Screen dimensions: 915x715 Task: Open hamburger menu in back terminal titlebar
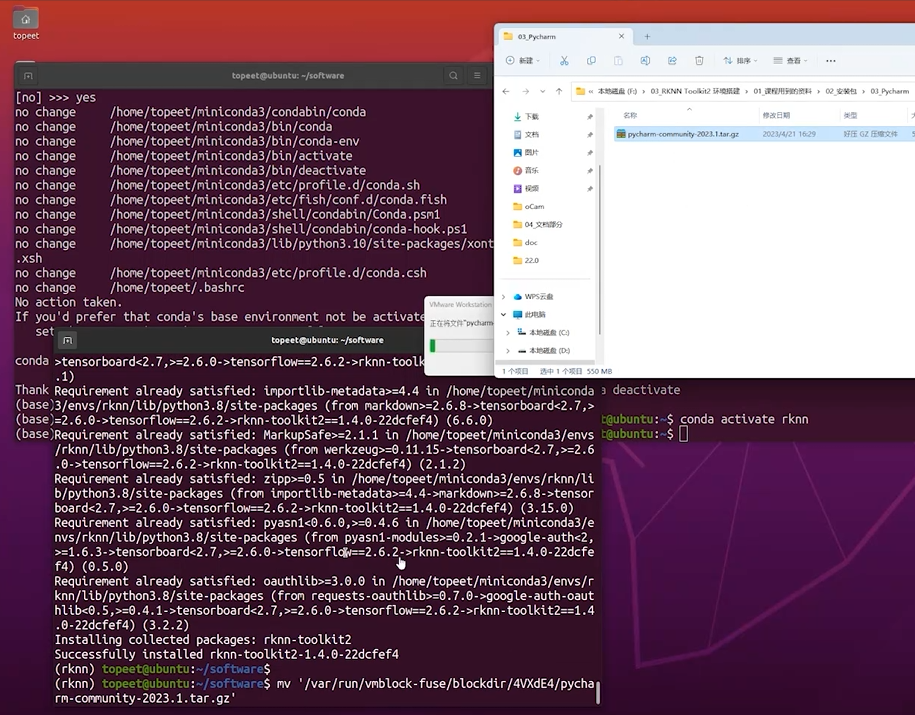[477, 75]
